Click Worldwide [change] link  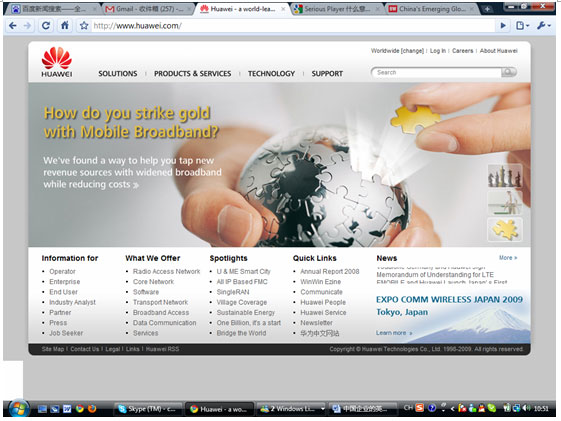(397, 51)
